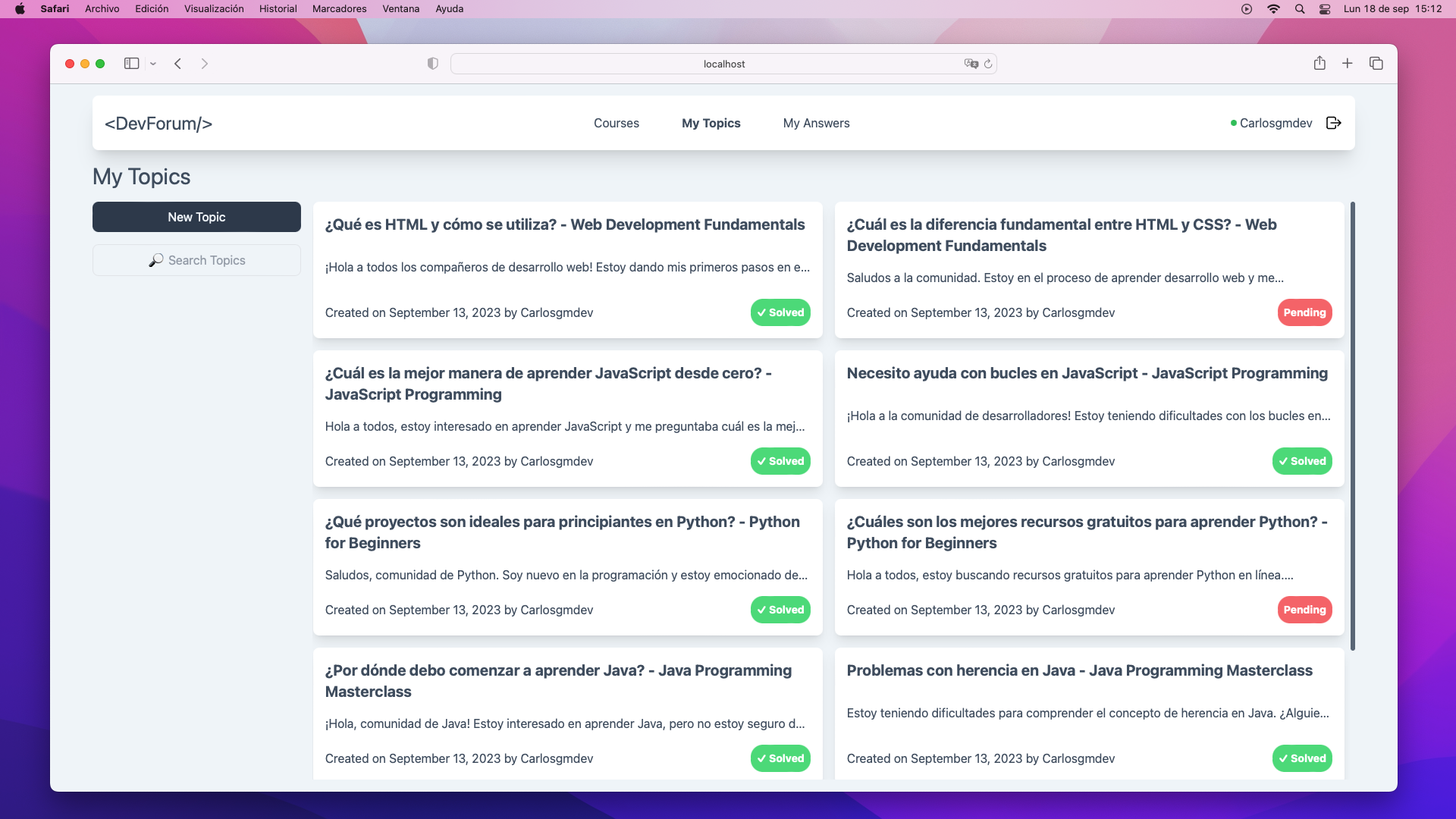The height and width of the screenshot is (819, 1456).
Task: Show the tab overview icon
Action: 1376,64
